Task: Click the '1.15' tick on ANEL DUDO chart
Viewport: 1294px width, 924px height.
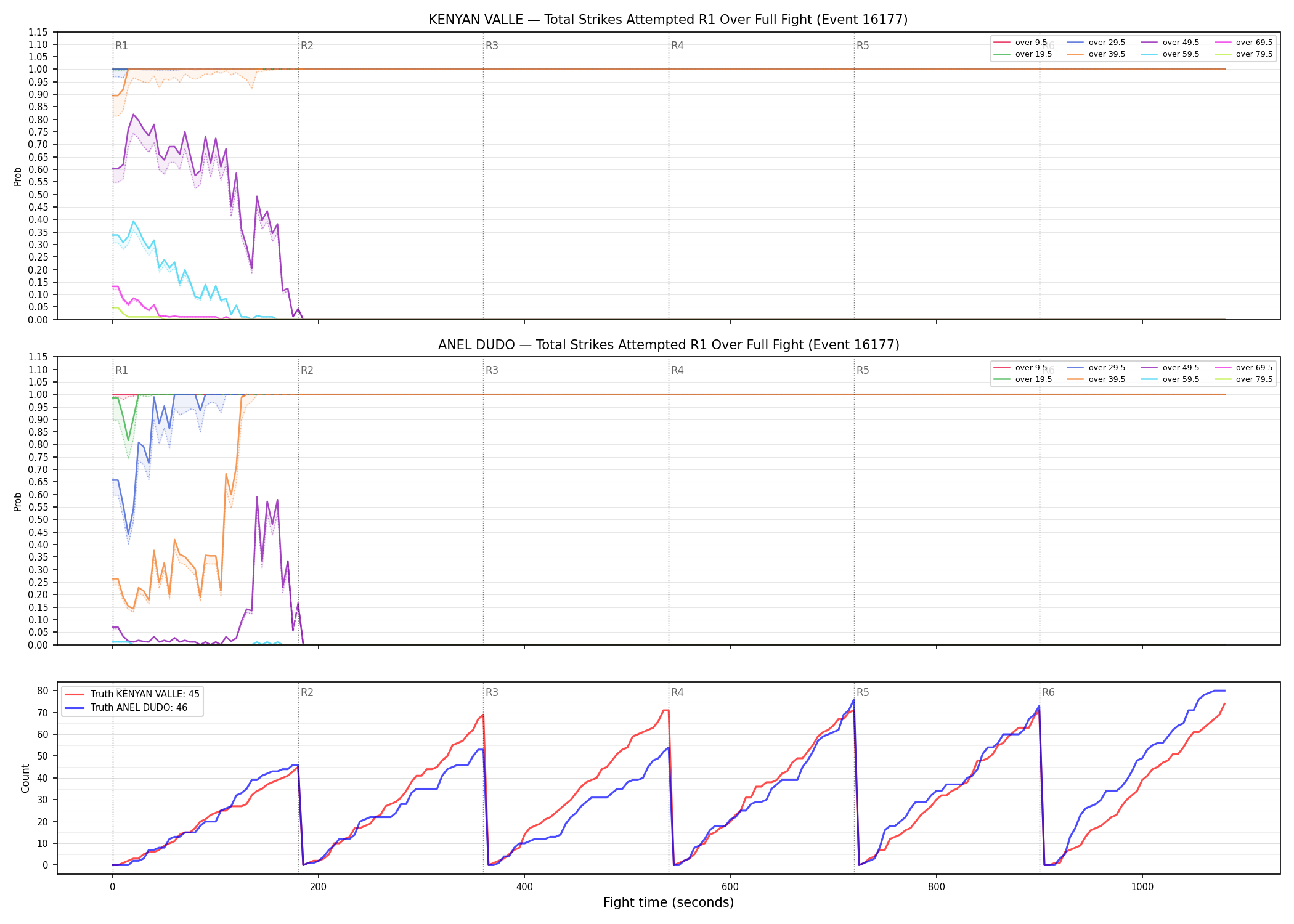Action: 38,357
